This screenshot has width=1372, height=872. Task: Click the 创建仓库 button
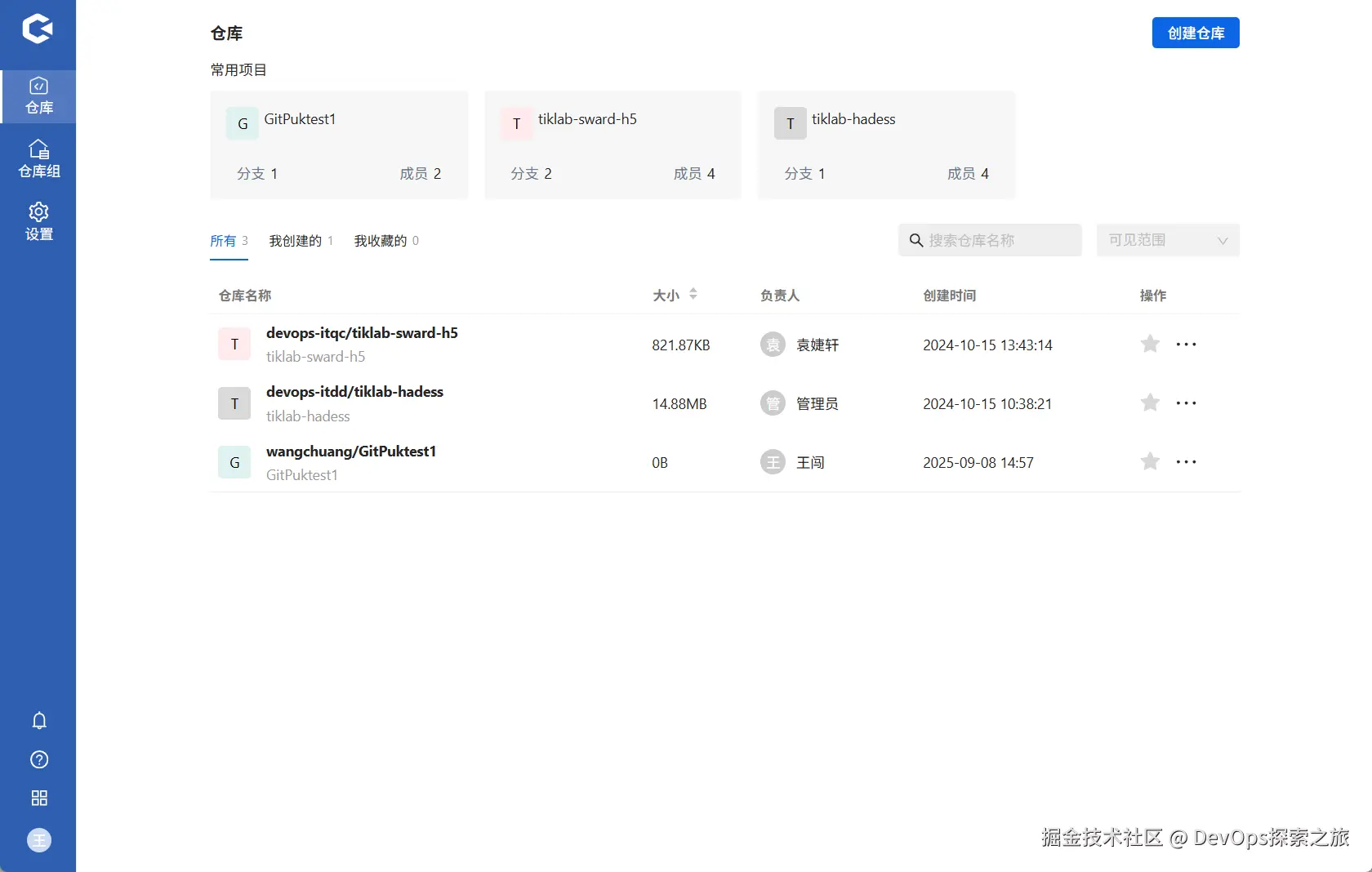[1196, 33]
